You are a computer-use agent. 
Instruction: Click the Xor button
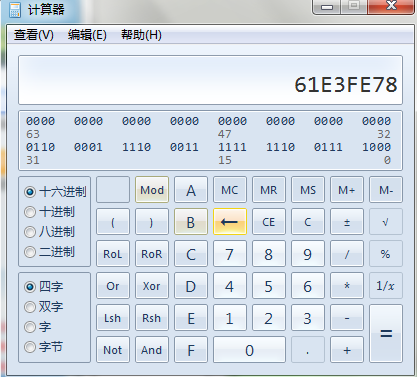pyautogui.click(x=152, y=286)
